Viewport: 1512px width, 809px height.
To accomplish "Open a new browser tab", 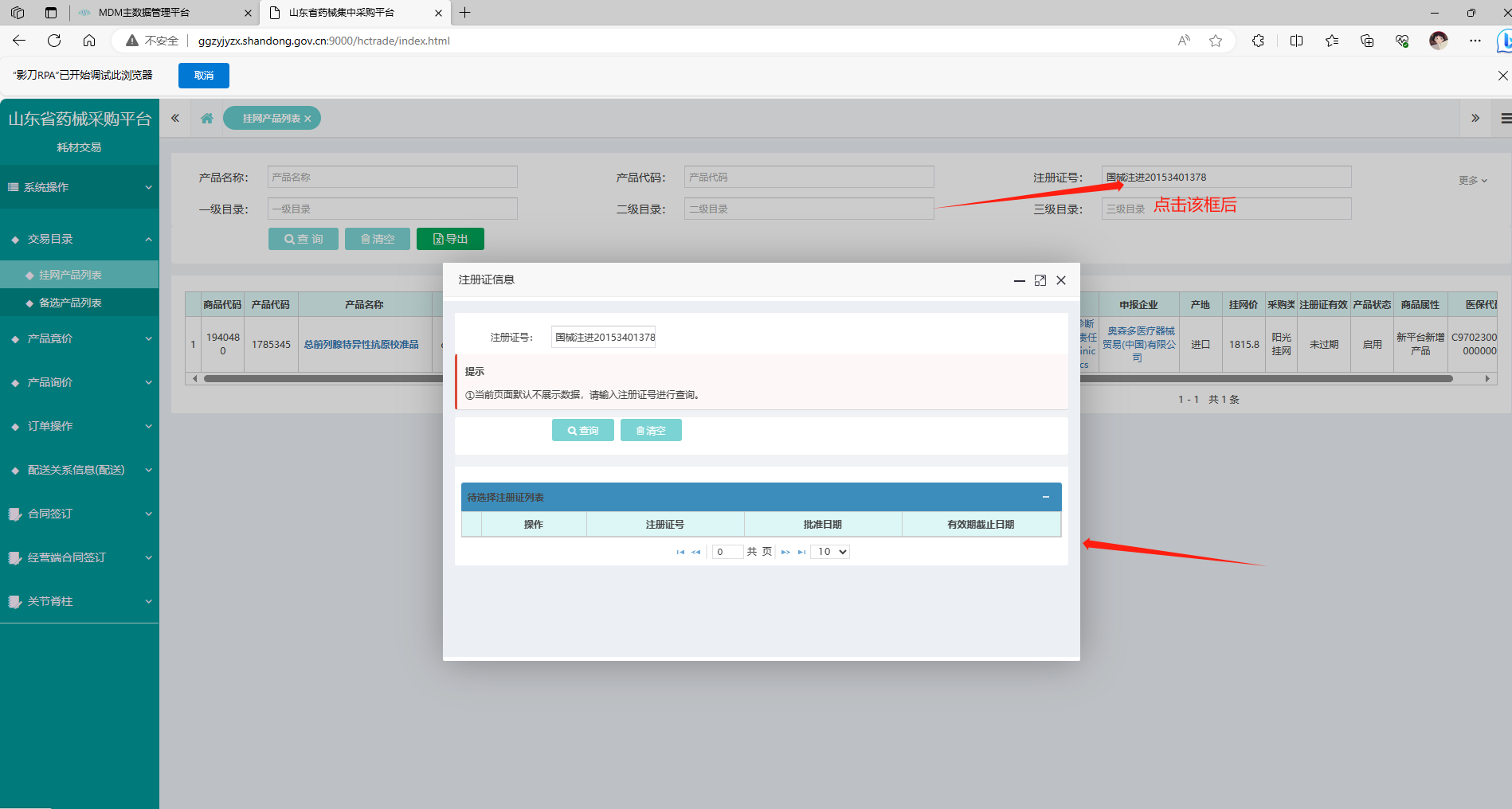I will pyautogui.click(x=465, y=13).
